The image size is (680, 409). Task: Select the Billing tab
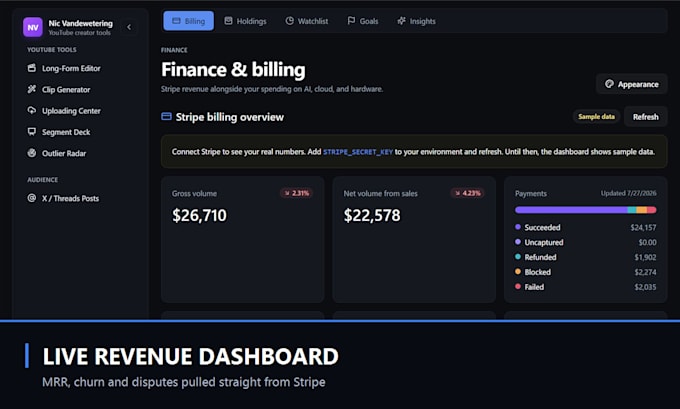coord(189,21)
